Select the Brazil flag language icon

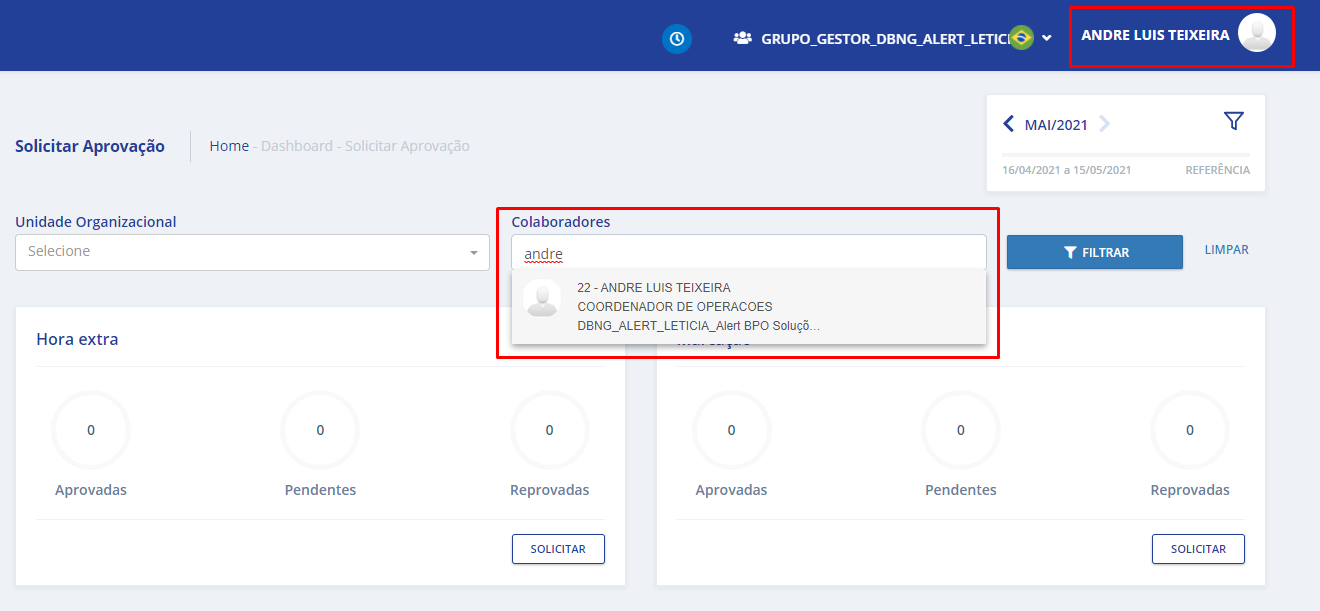coord(1021,38)
